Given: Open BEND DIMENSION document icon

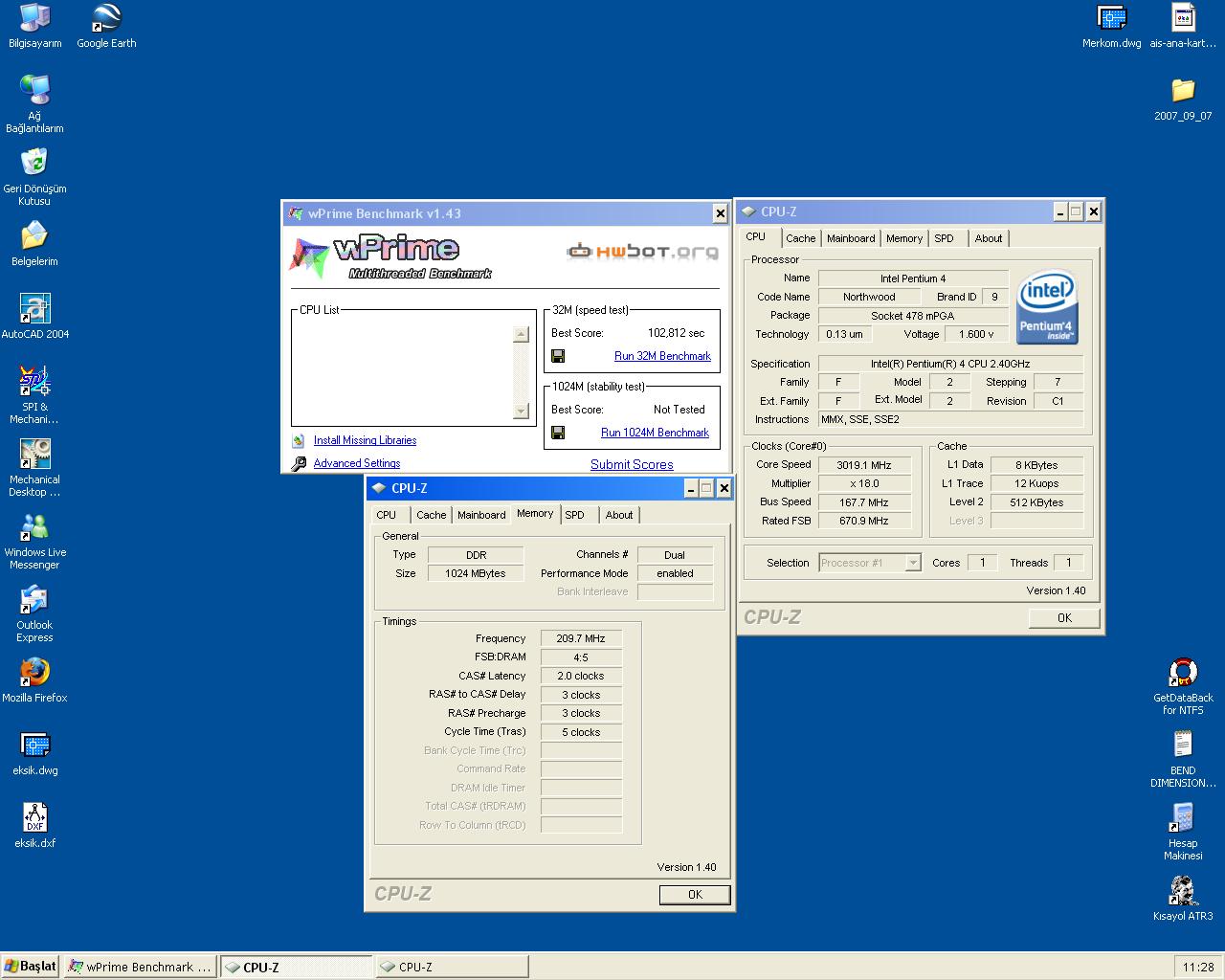Looking at the screenshot, I should point(1183,758).
